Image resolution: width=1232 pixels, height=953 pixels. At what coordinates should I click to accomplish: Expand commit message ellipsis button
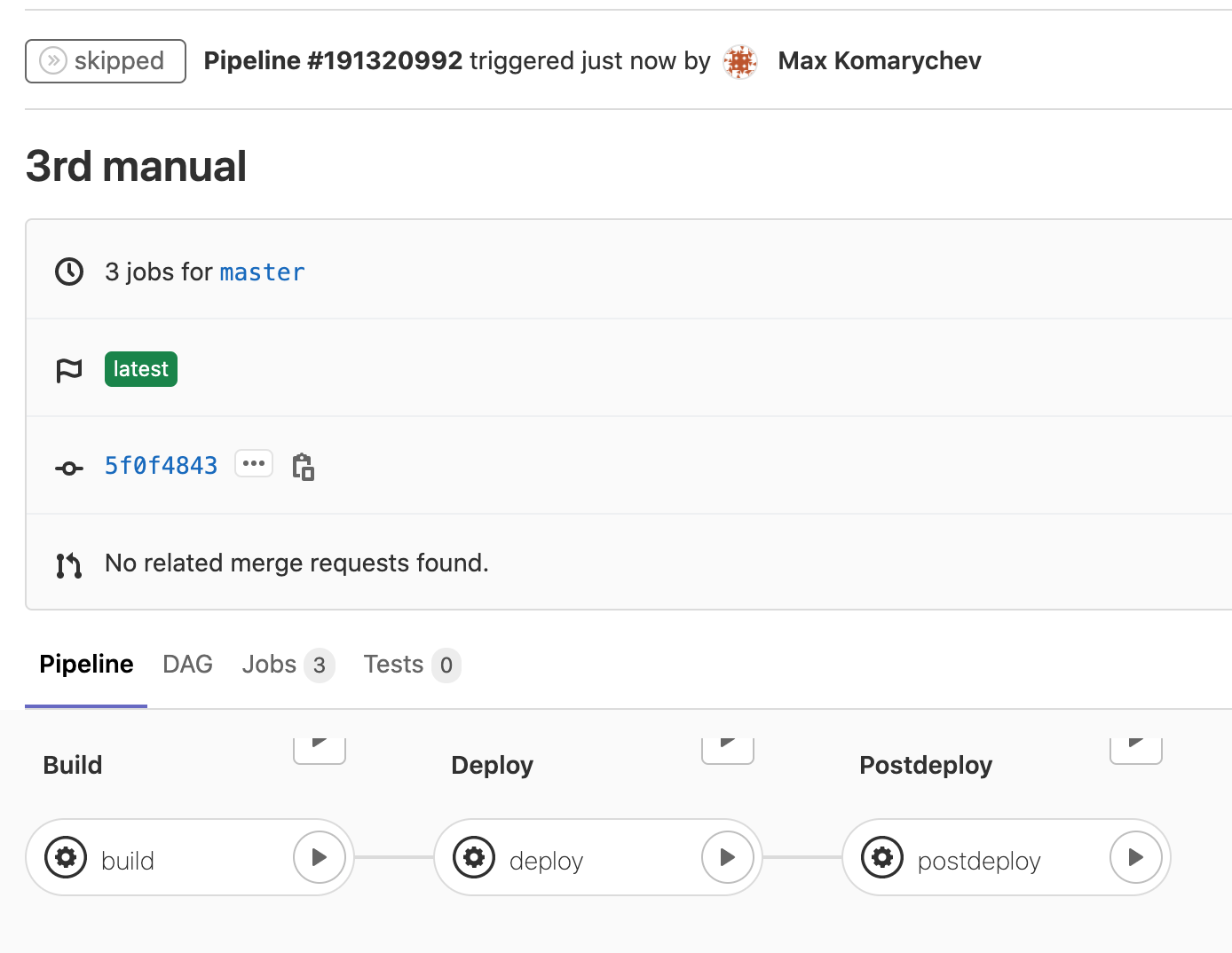pyautogui.click(x=254, y=464)
